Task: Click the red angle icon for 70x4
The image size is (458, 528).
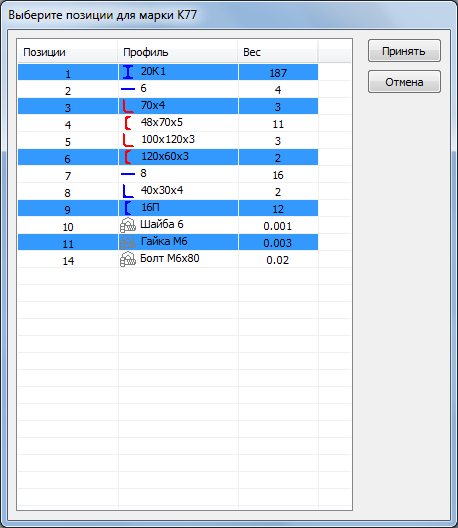Action: coord(128,106)
